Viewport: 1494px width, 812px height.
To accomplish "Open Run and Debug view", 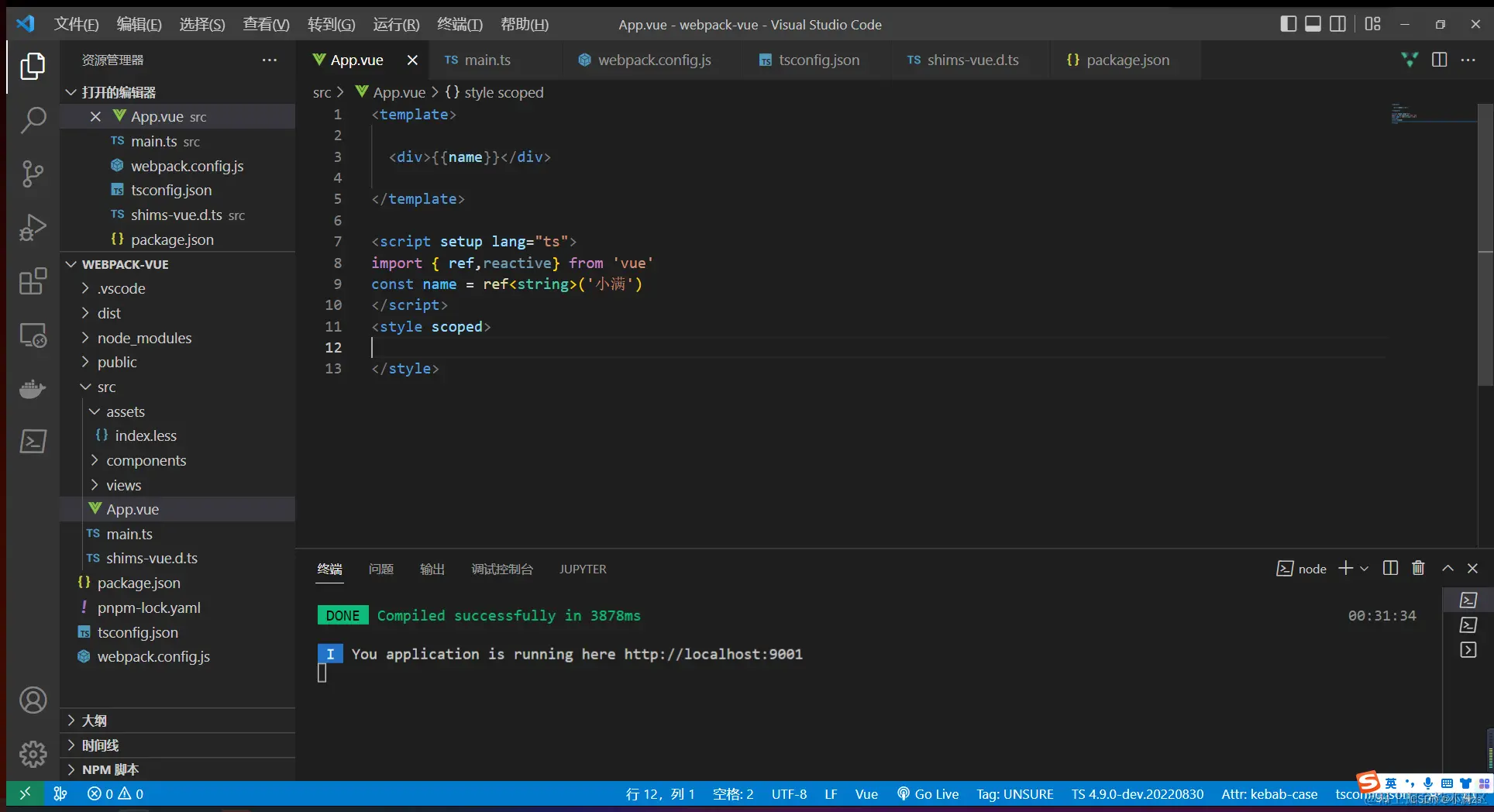I will click(x=33, y=227).
